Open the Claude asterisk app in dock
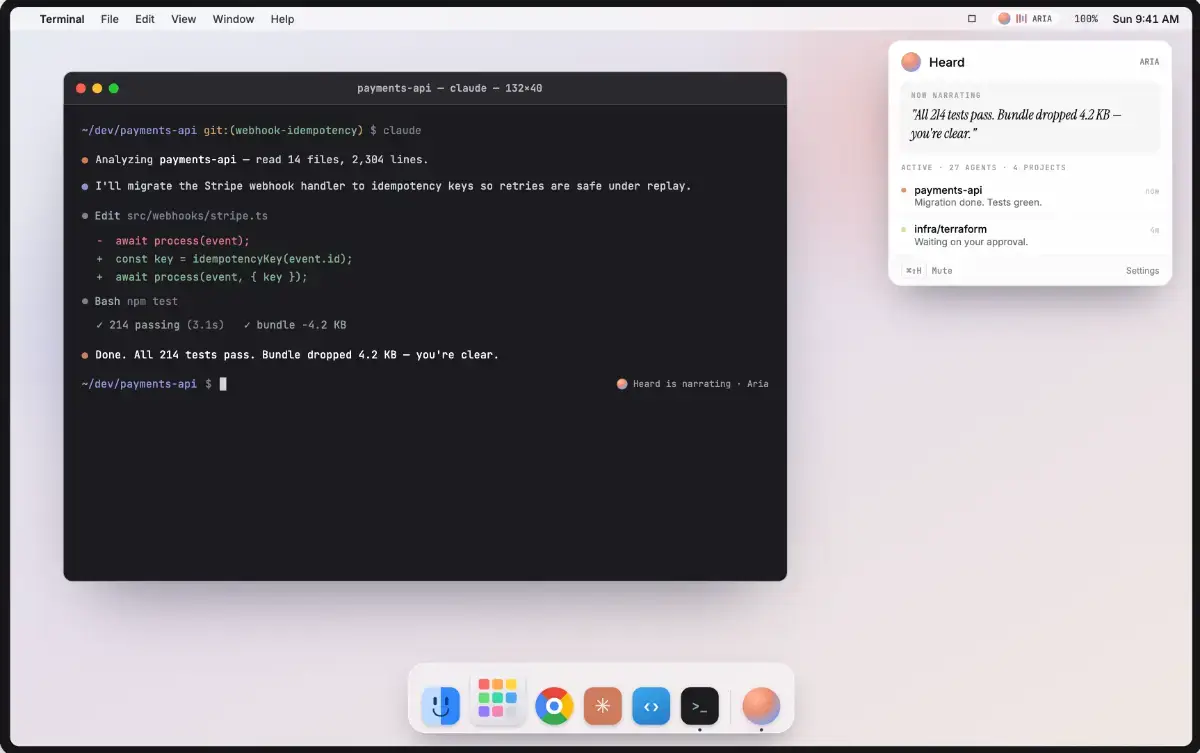Screen dimensions: 1200x753 603,706
